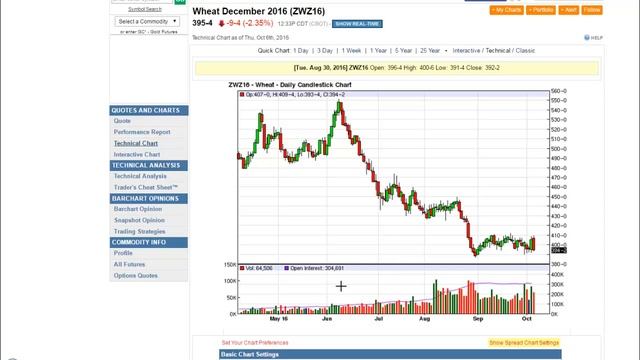Select the 1 Day quick chart

[x=301, y=51]
